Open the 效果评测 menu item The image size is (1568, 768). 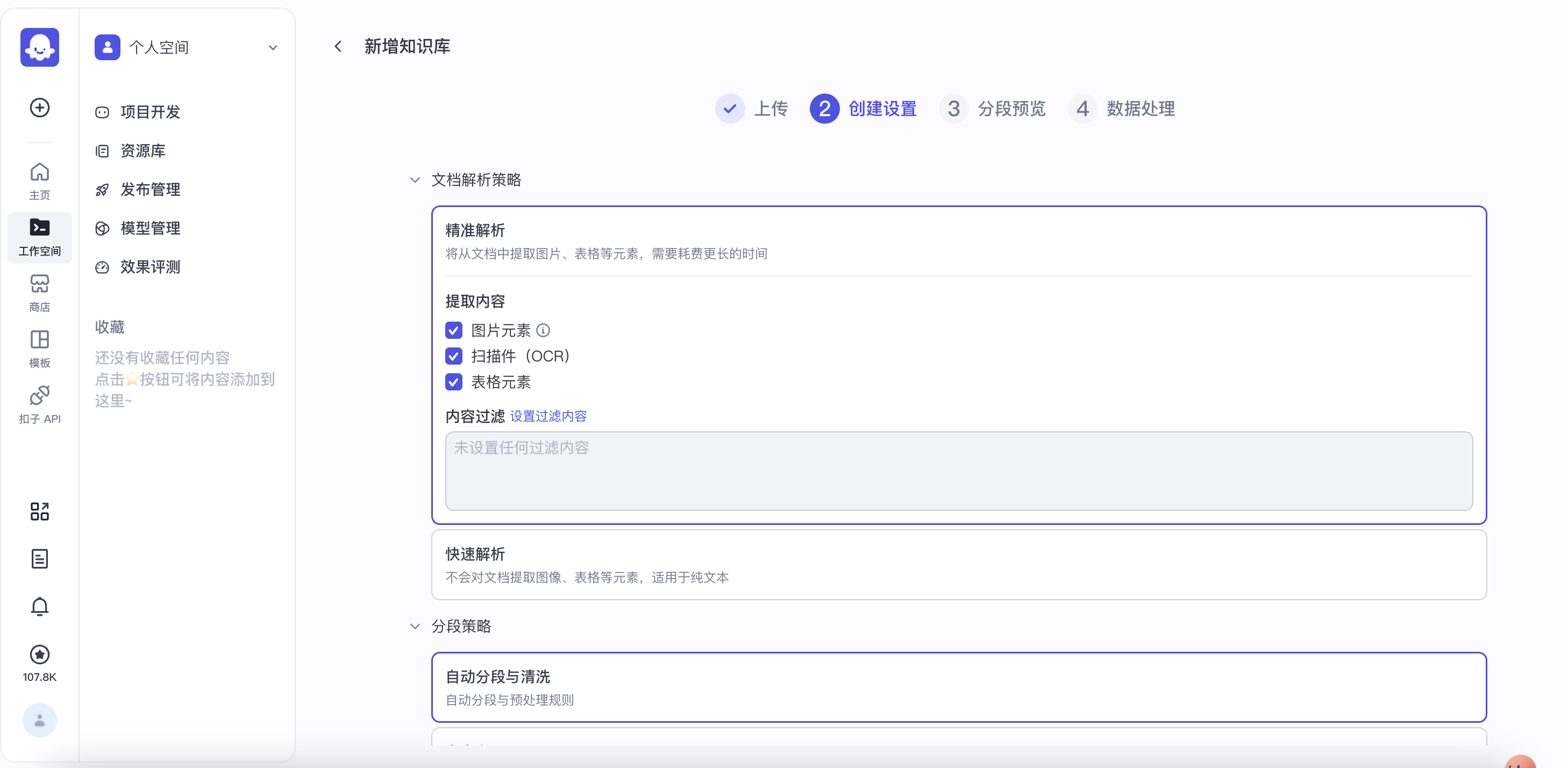click(149, 267)
